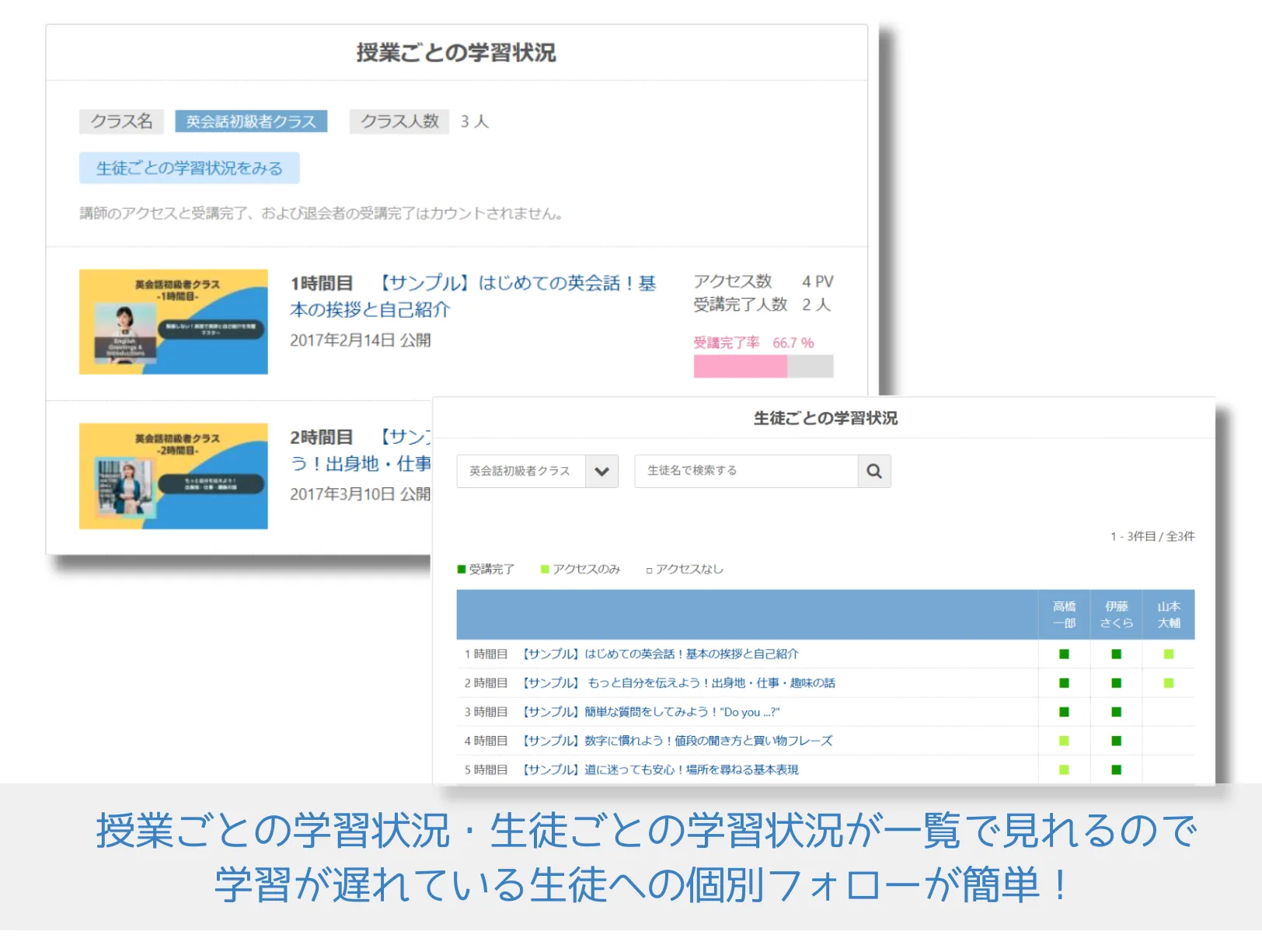Viewport: 1262px width, 952px height.
Task: Click the 1時間目 lesson thumbnail image
Action: pyautogui.click(x=173, y=322)
